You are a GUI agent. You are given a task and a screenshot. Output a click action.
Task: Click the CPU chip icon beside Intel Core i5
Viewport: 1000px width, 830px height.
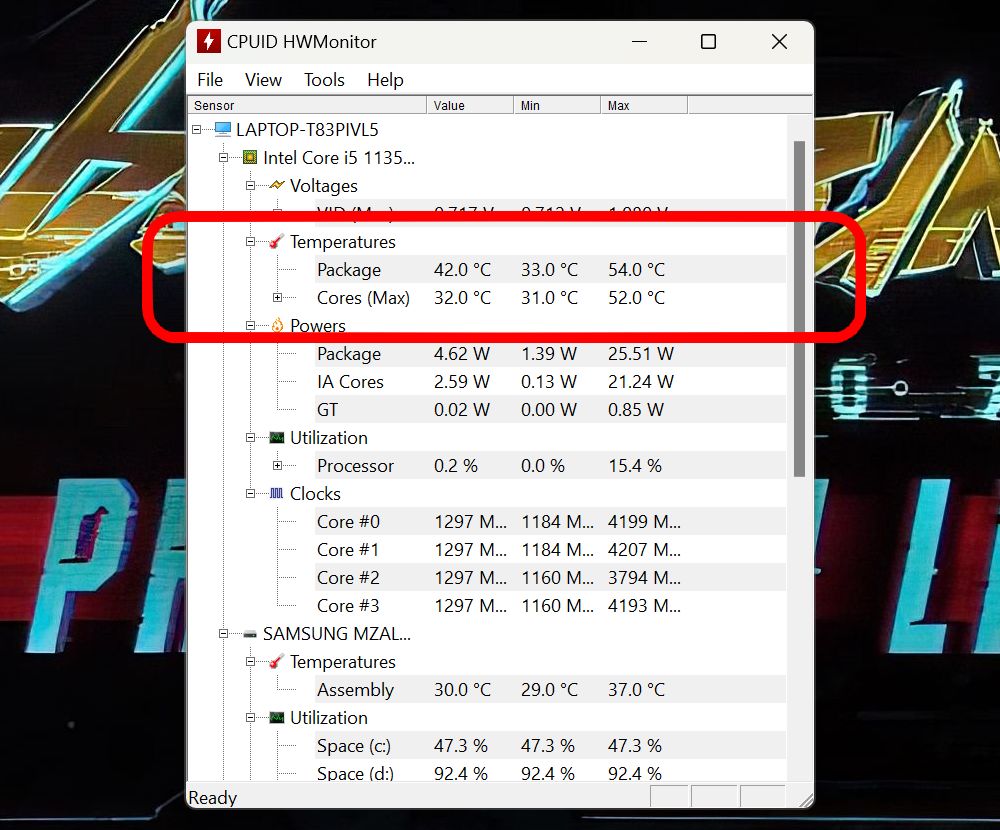point(250,158)
